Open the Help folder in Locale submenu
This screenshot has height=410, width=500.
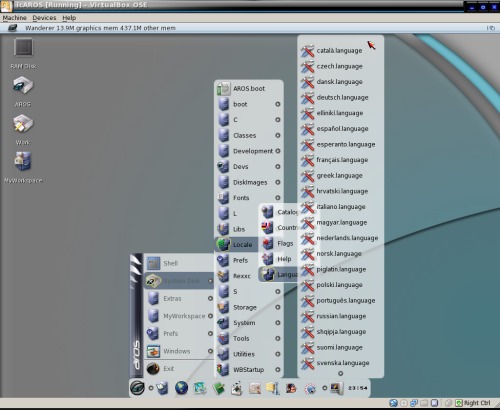(x=278, y=259)
